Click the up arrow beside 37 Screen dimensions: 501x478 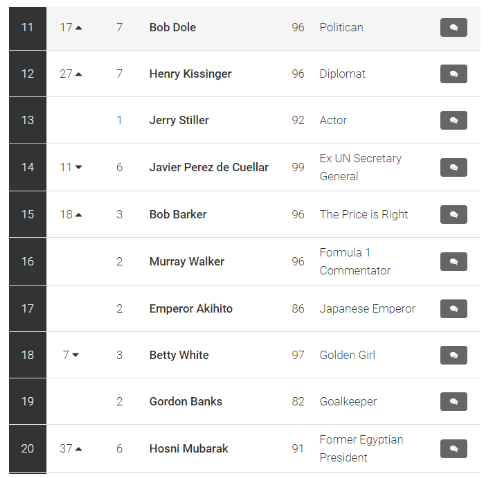(x=79, y=449)
